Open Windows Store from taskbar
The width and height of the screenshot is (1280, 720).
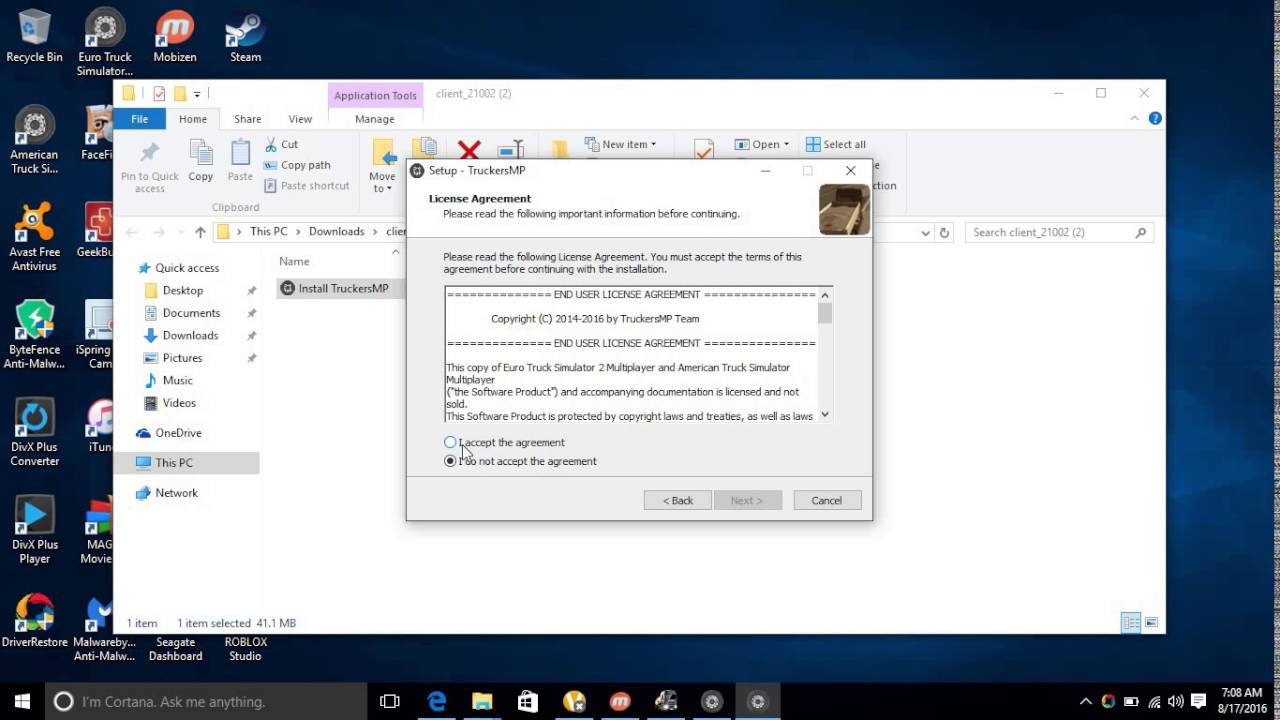coord(528,701)
